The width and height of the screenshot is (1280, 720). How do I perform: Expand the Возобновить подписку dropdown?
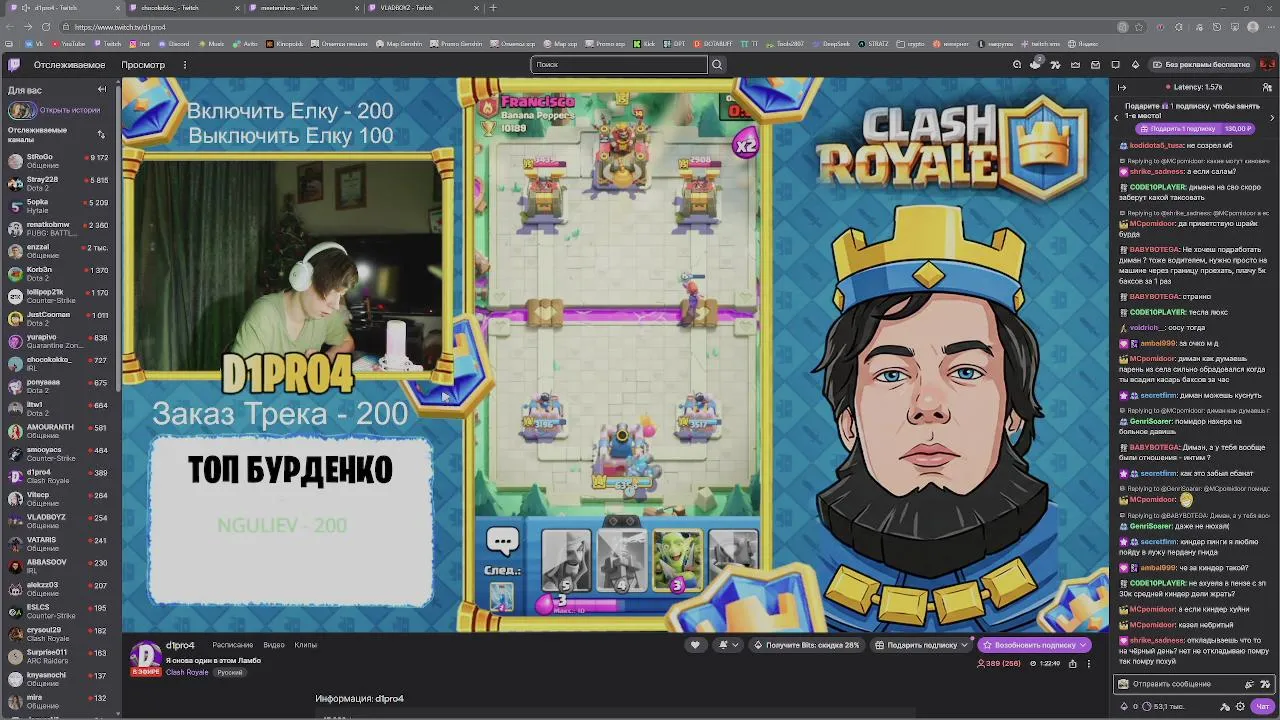[1082, 645]
